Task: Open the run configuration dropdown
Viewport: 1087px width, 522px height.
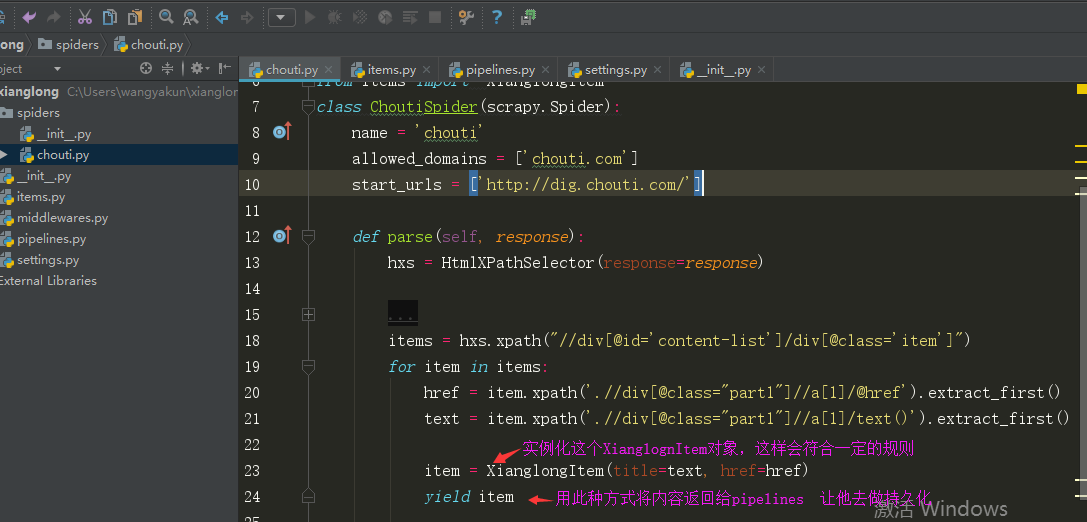Action: [x=281, y=17]
